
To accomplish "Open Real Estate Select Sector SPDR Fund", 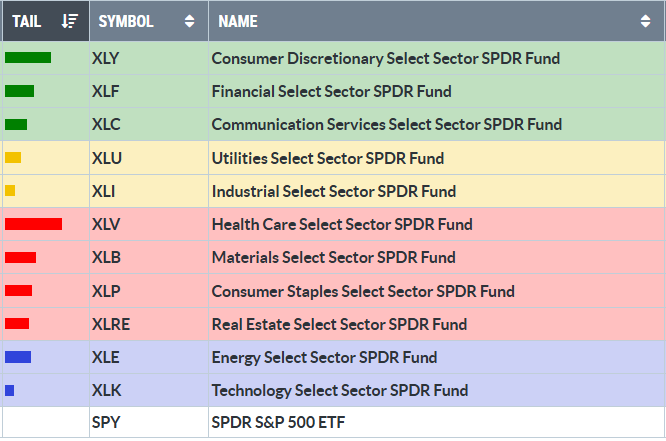I will tap(339, 324).
